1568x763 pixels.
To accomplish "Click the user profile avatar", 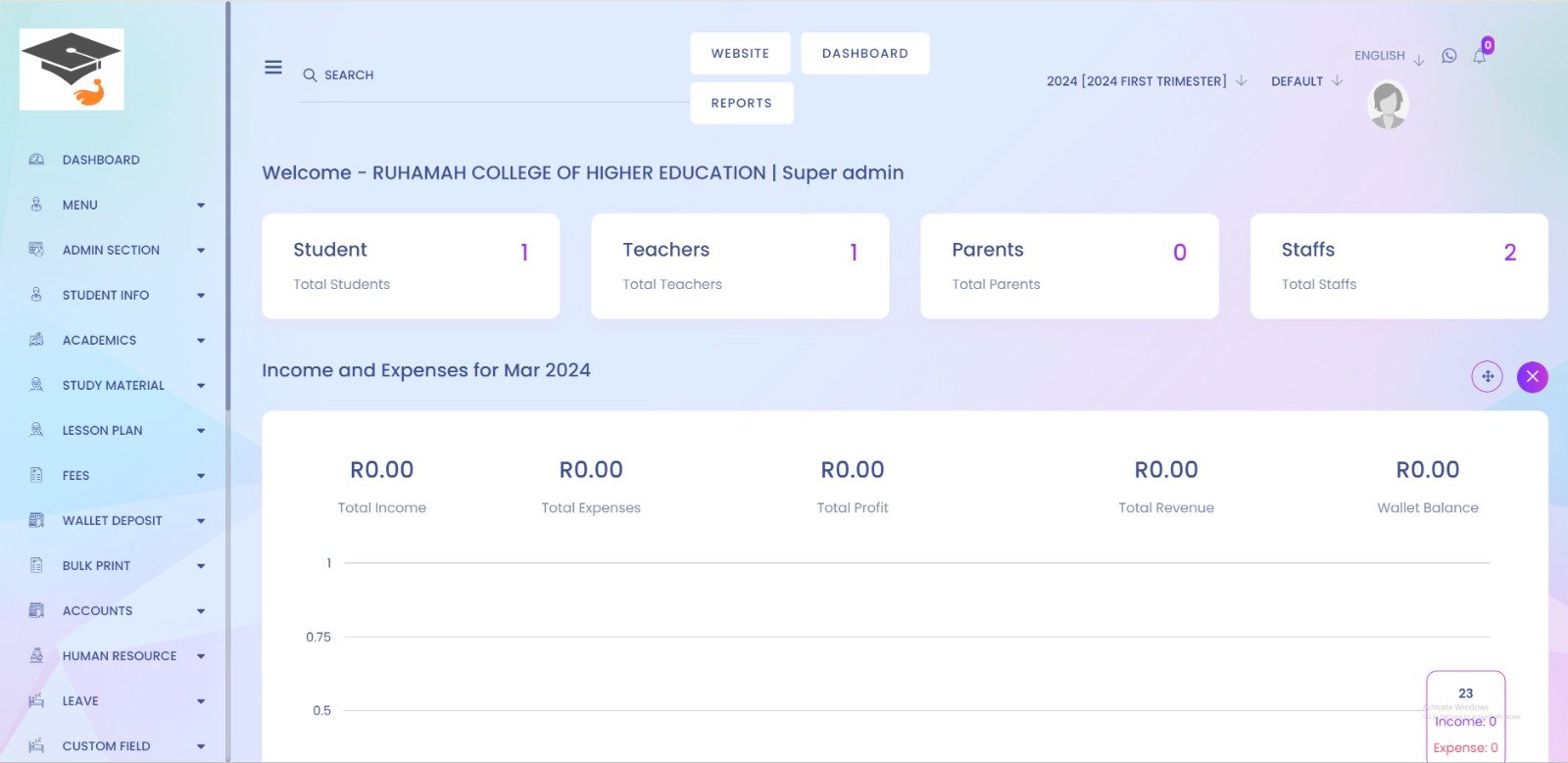I will [1388, 105].
